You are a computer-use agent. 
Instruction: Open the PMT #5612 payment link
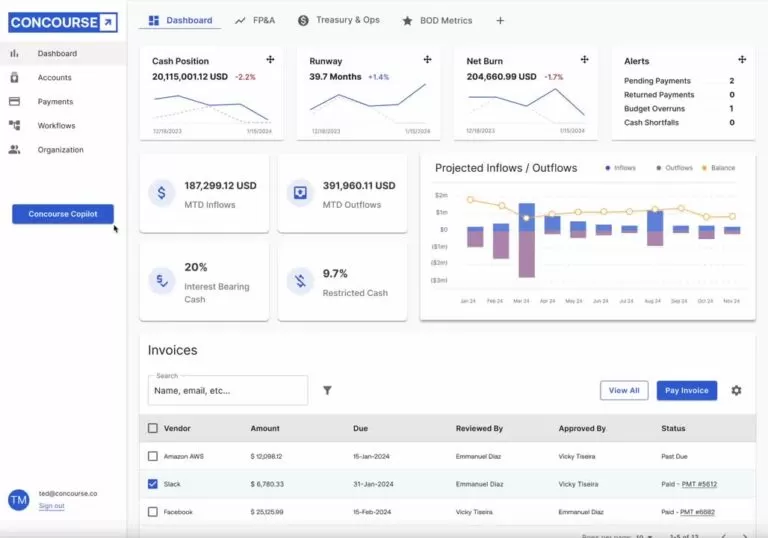[x=699, y=484]
